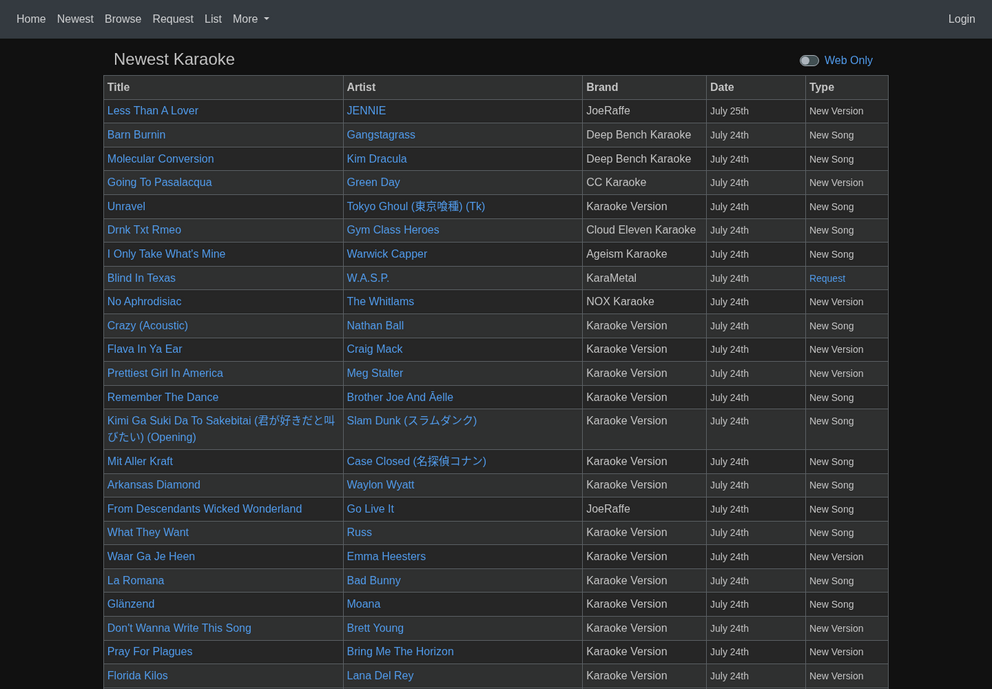Open artist The Whitlams

(x=380, y=302)
